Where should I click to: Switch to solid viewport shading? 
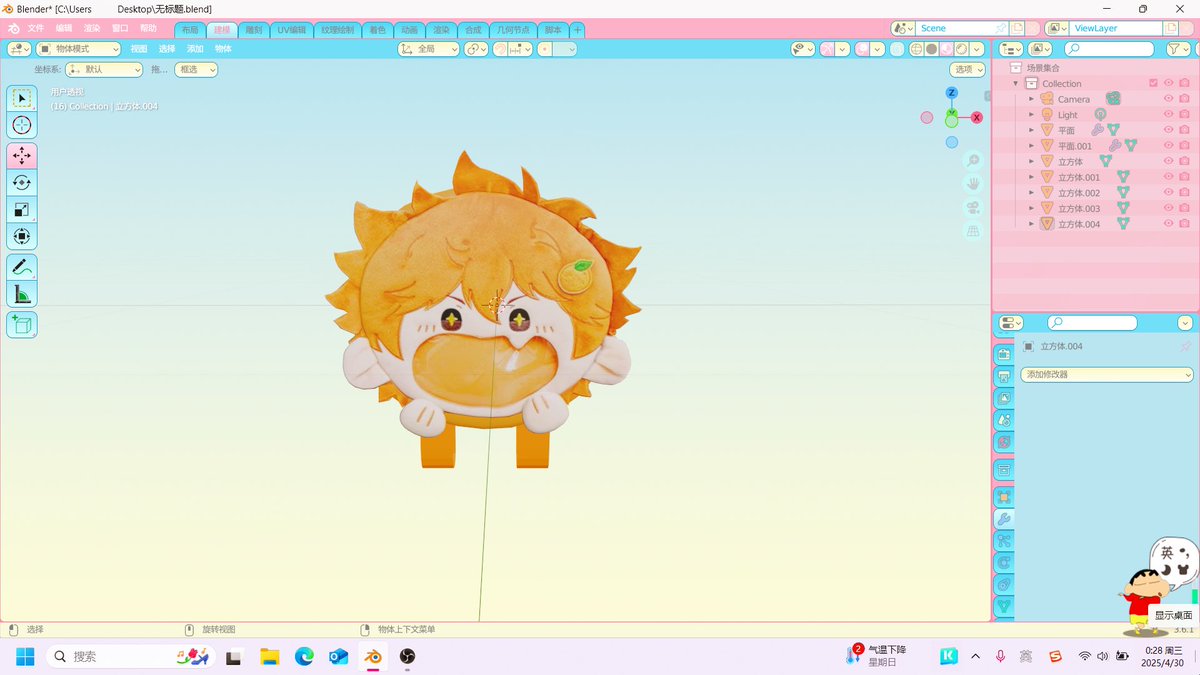pos(932,48)
